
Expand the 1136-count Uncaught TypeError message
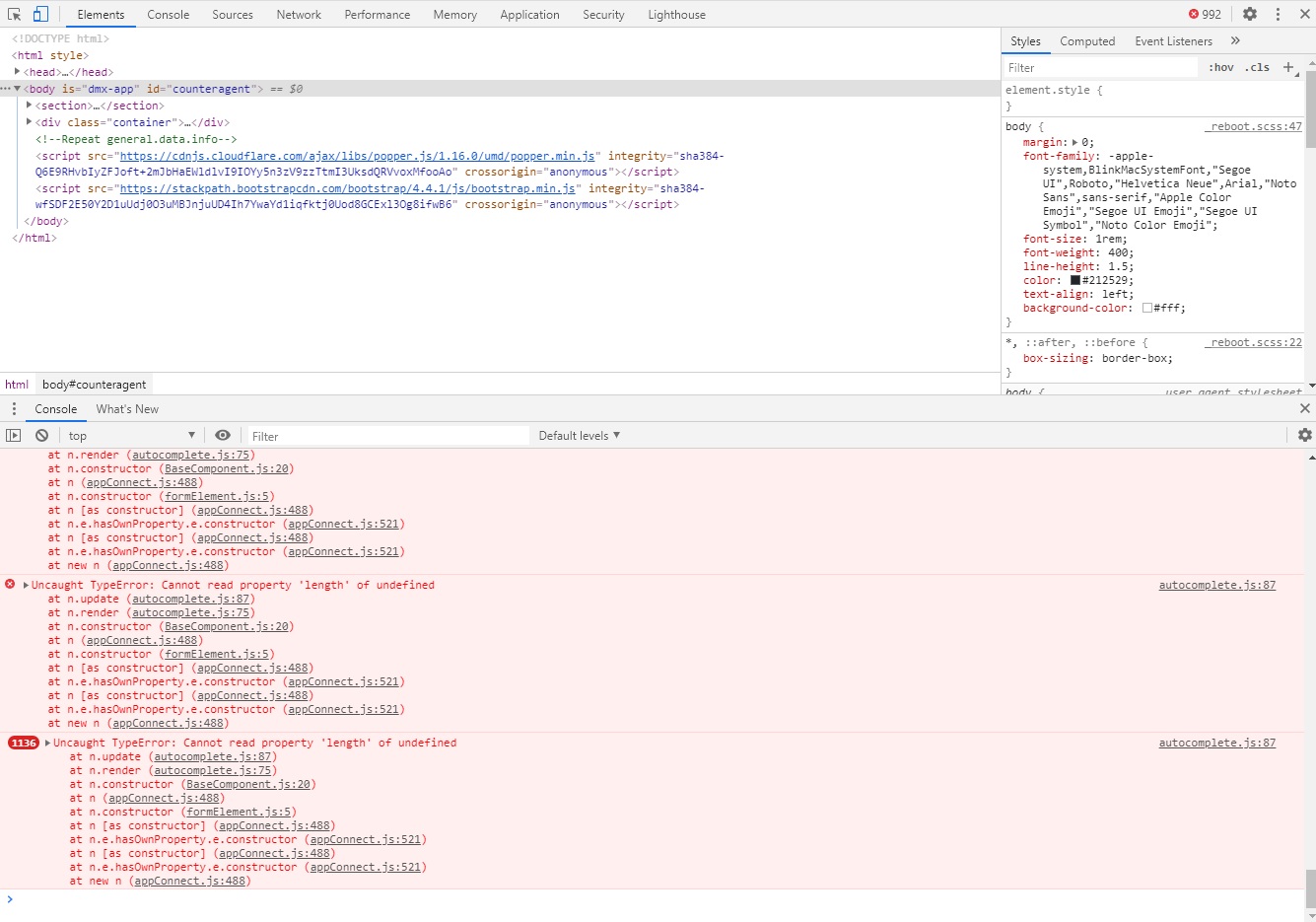tap(48, 743)
